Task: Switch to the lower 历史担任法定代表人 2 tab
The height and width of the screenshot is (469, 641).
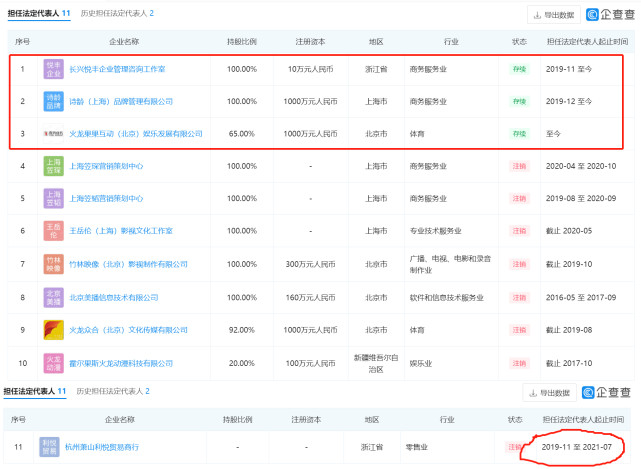Action: coord(113,391)
